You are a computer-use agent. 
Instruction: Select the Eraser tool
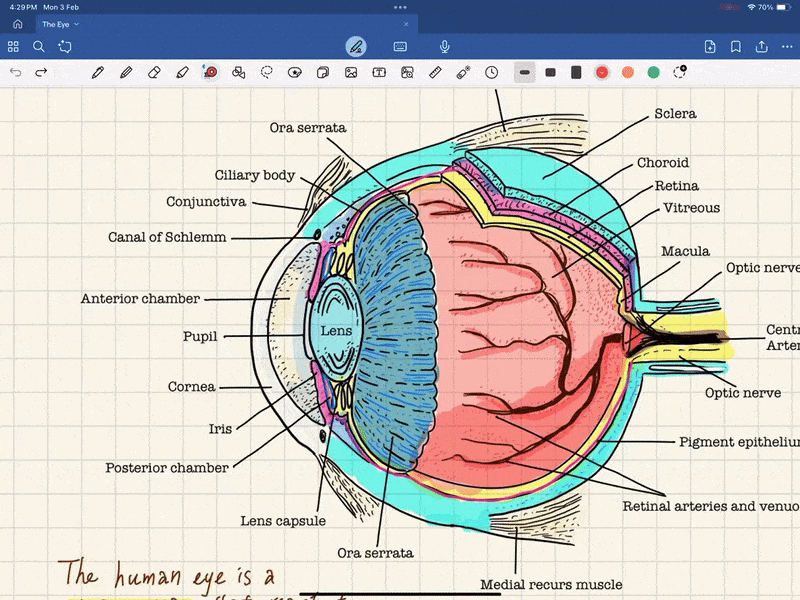(x=153, y=72)
